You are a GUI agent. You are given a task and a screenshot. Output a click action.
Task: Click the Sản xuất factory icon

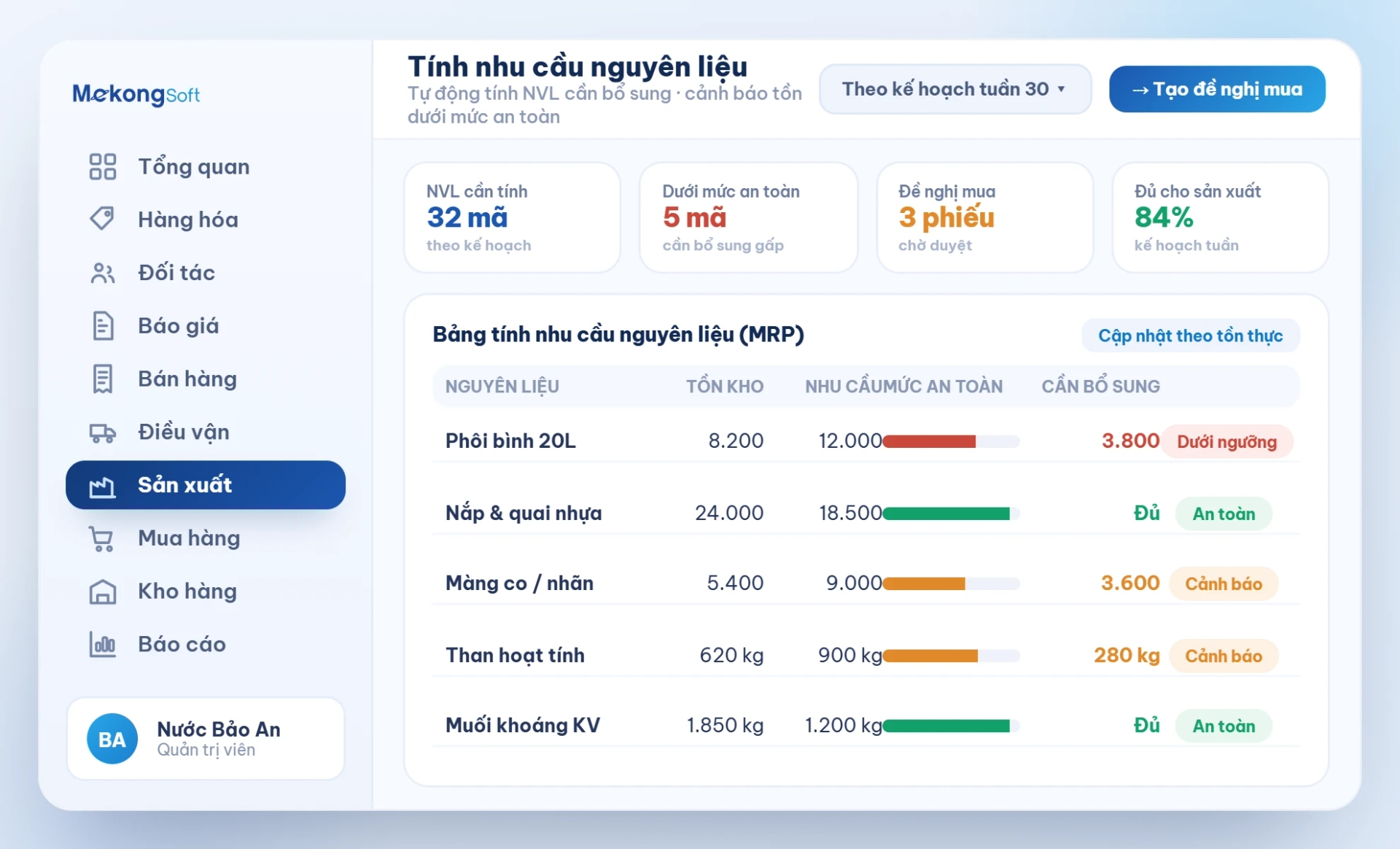click(102, 486)
